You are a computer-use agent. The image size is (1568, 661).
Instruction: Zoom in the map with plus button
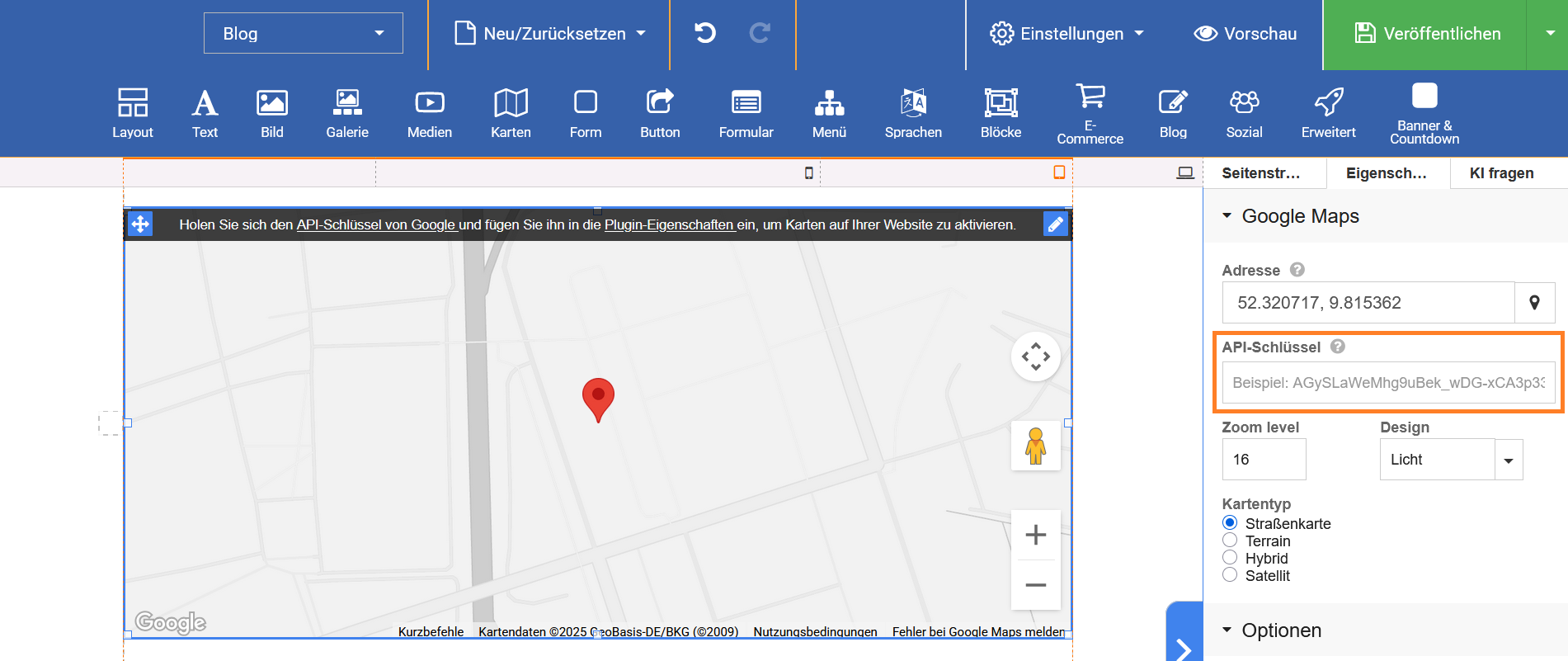tap(1035, 535)
